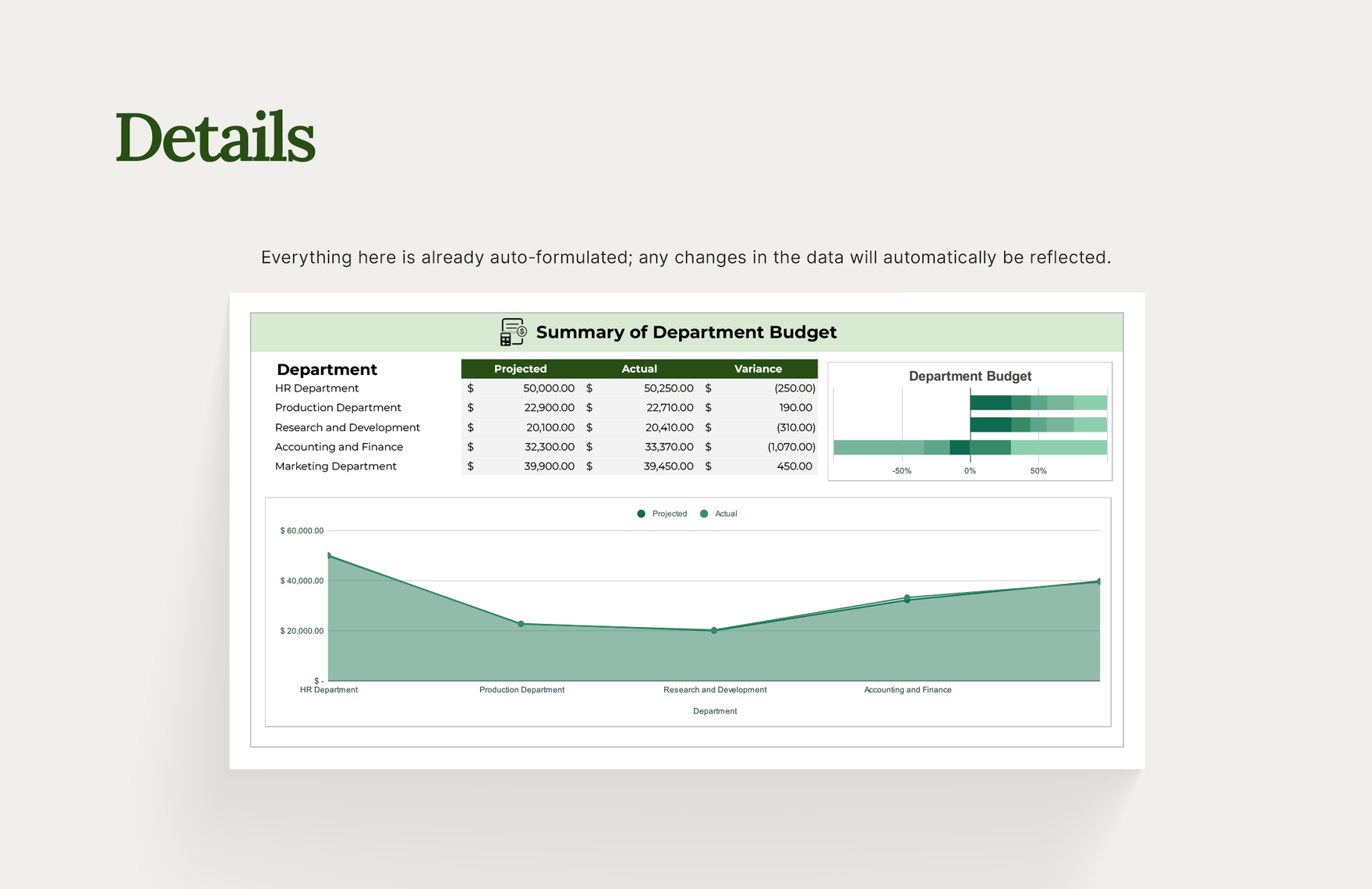Click the actual cell 33,370.00
Image resolution: width=1372 pixels, height=889 pixels.
(x=669, y=447)
